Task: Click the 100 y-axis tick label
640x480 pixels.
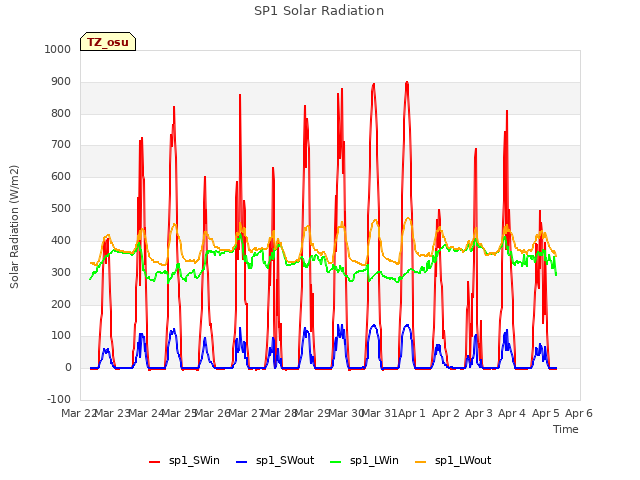Action: point(61,336)
